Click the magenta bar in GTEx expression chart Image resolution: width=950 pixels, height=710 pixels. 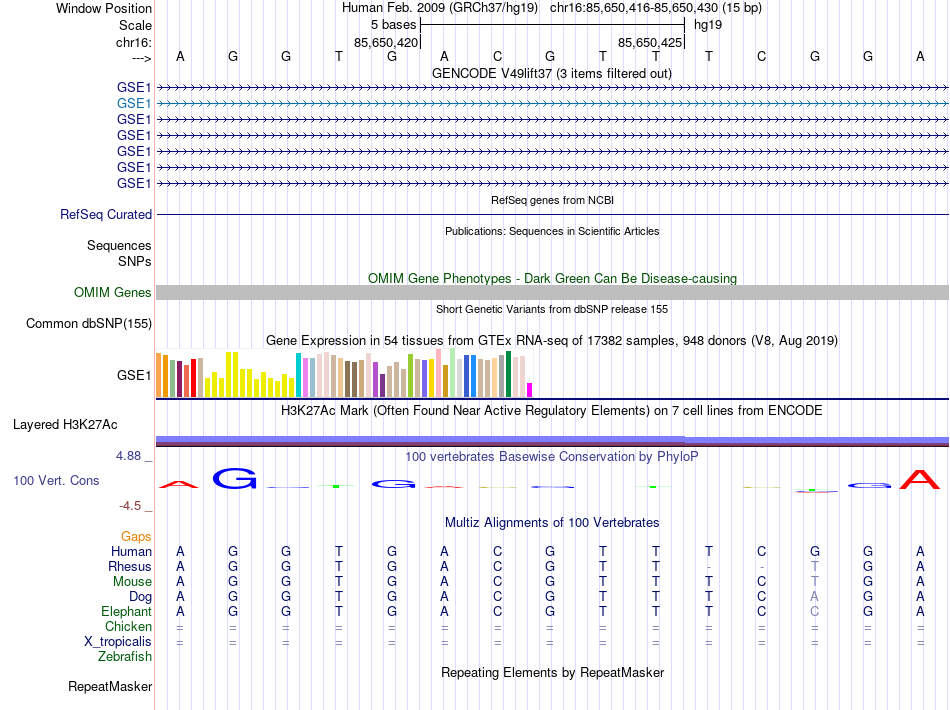(x=530, y=390)
